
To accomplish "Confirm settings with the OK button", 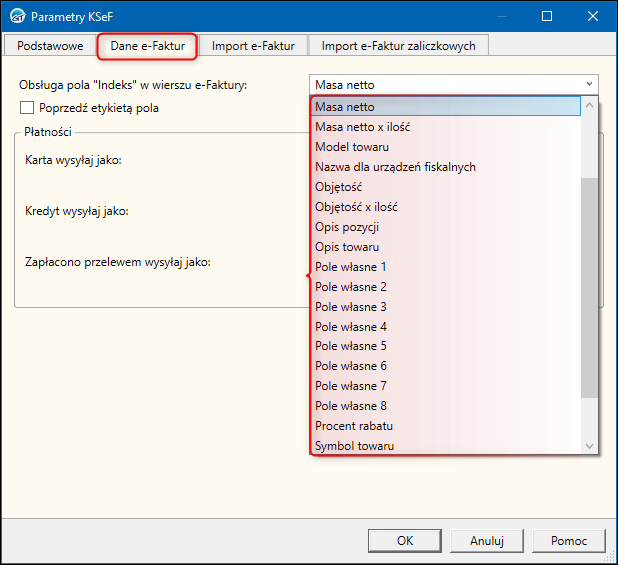I will (405, 541).
